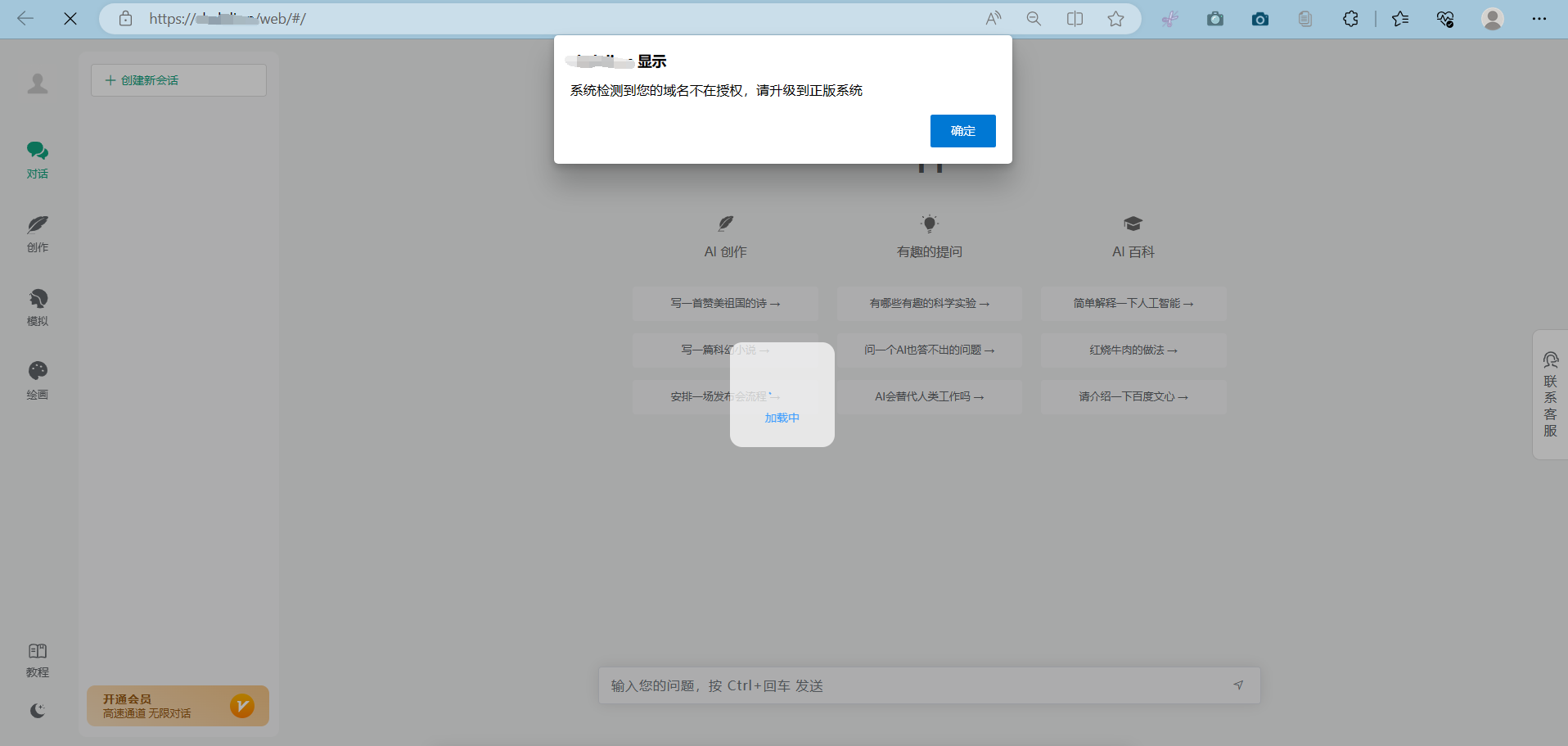Select the prompt 简单解释一下人工智能
The width and height of the screenshot is (1568, 746).
1133,303
